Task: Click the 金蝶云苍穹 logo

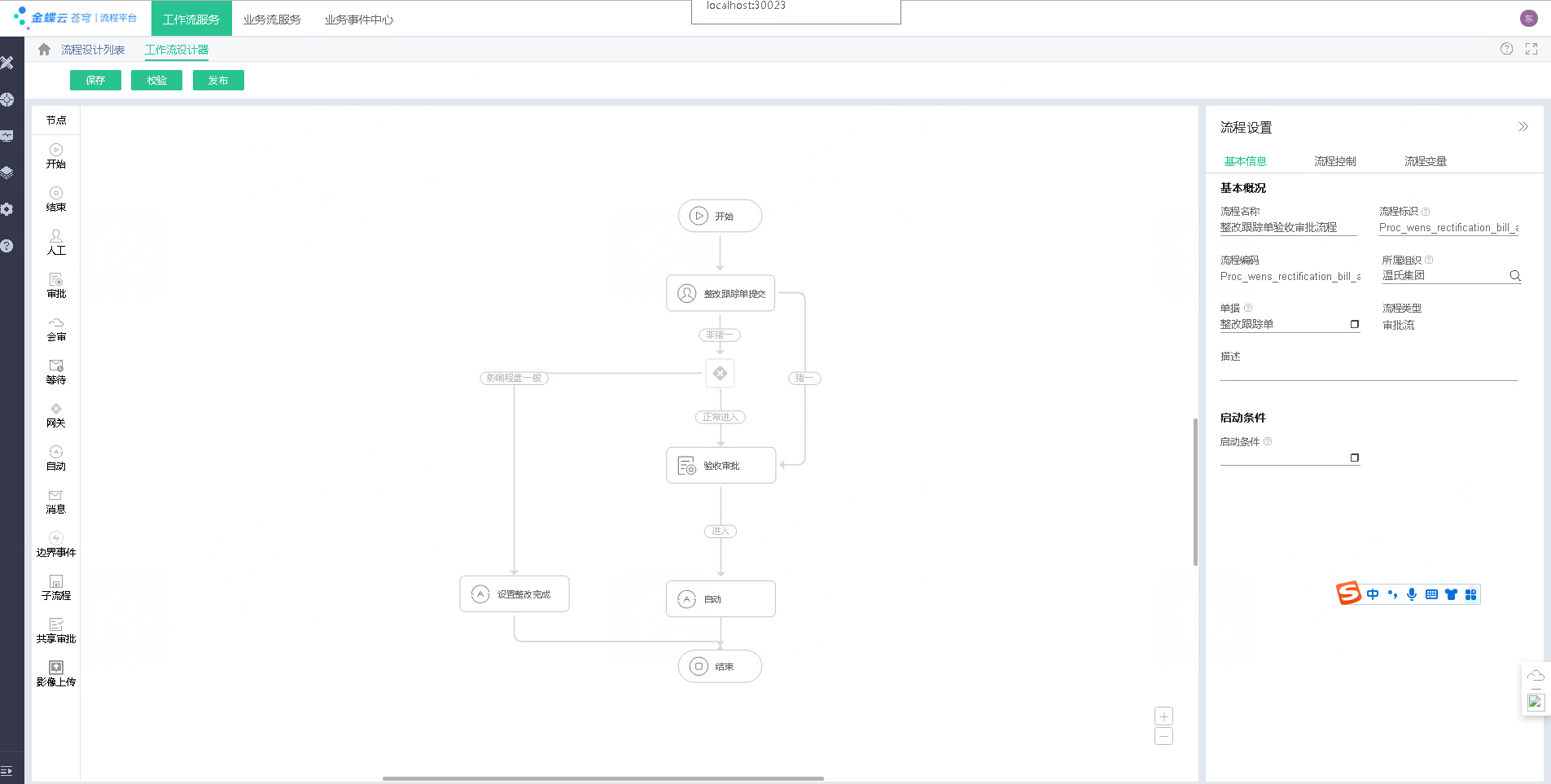Action: [x=75, y=17]
